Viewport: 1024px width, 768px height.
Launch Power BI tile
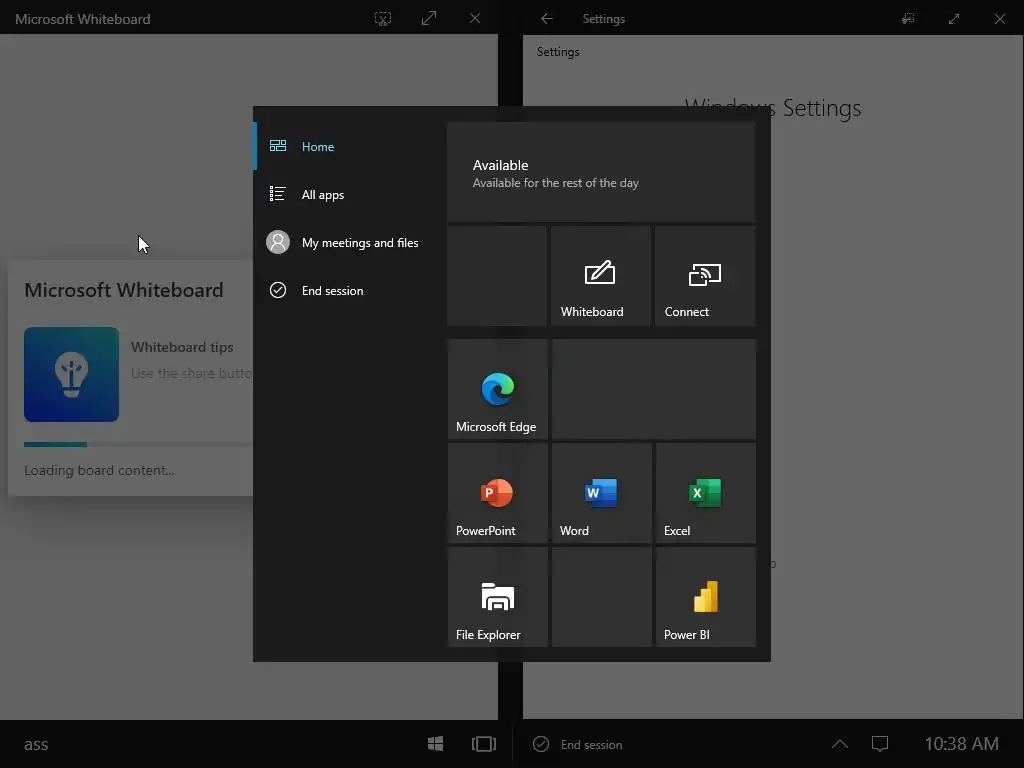[705, 597]
